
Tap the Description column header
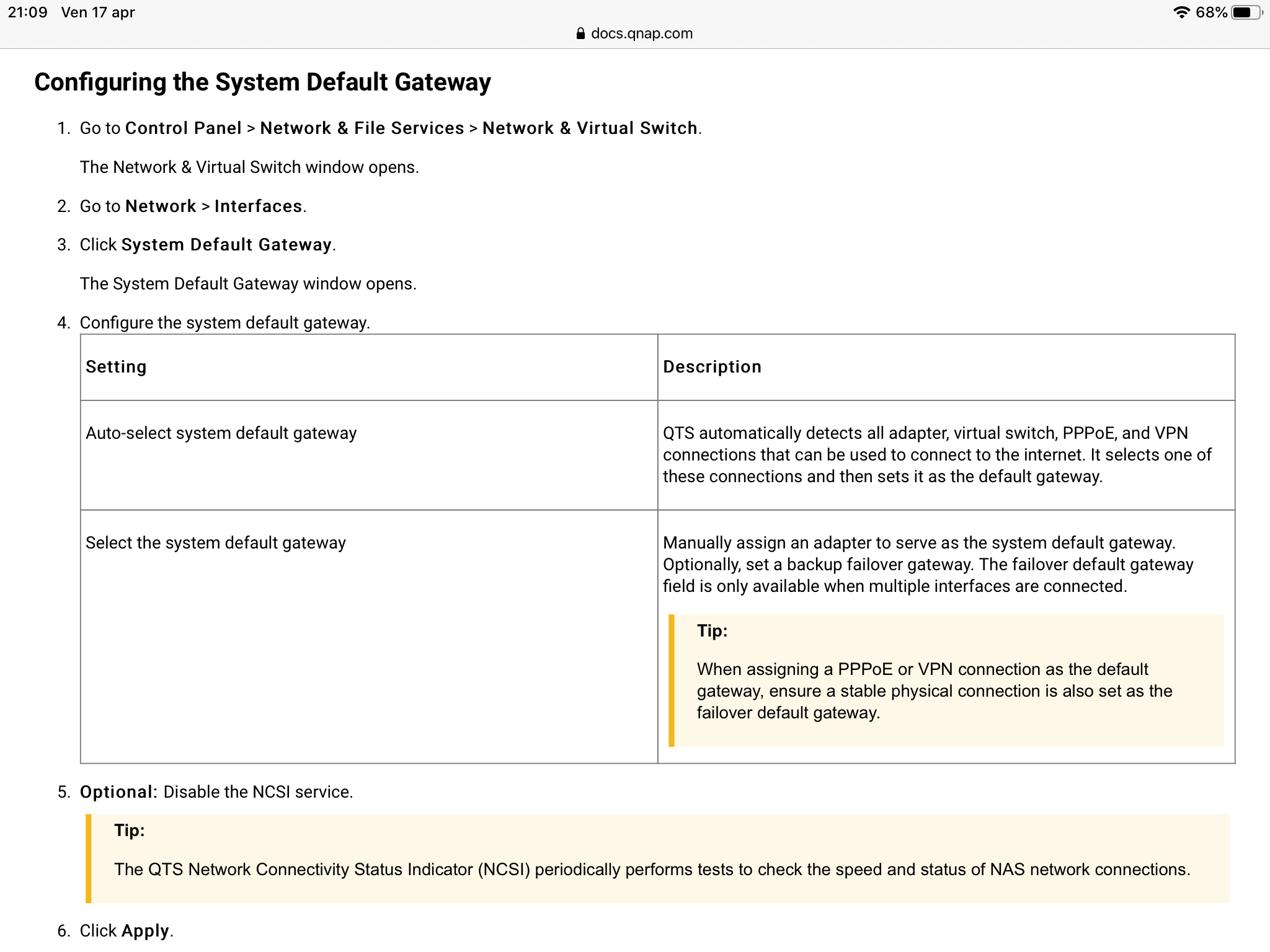pos(712,367)
